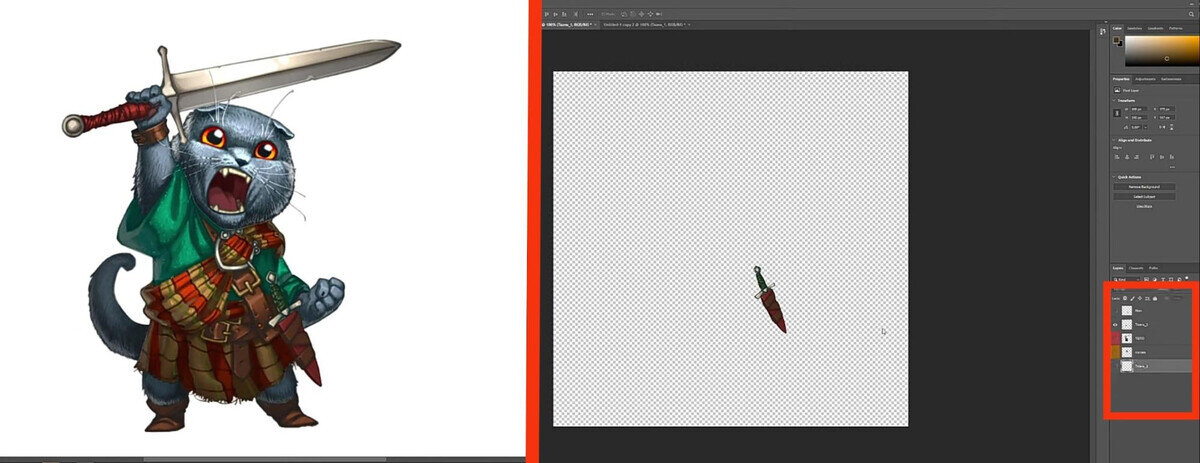Screen dimensions: 1200x463
Task: Filter layers by type (T) icon
Action: click(1162, 279)
